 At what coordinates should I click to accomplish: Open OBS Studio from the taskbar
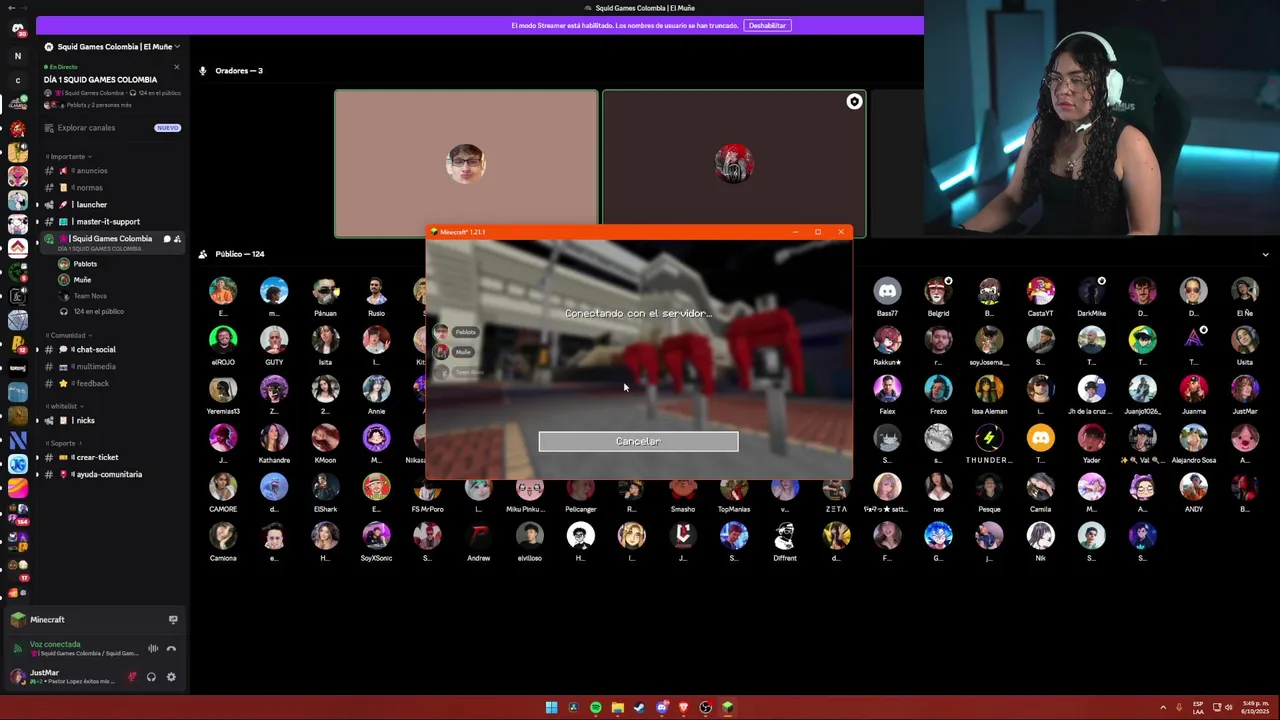706,708
